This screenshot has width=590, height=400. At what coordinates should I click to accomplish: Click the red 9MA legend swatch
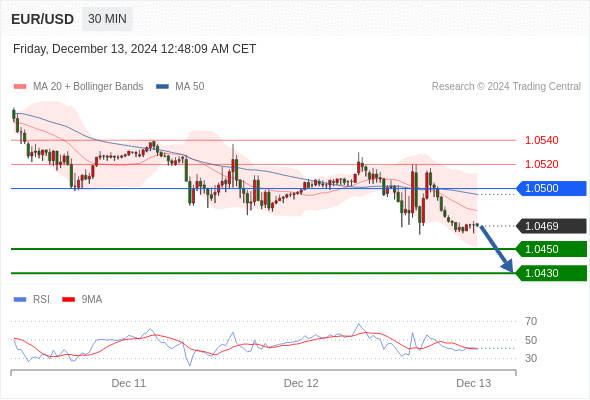point(68,300)
